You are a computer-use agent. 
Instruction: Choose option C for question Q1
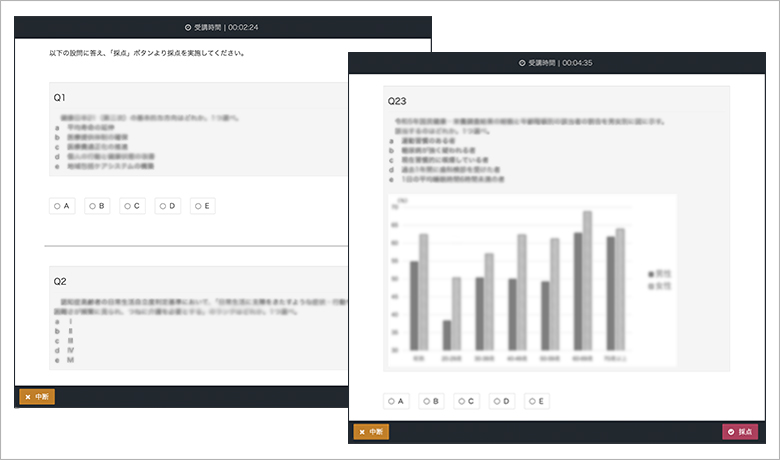(132, 206)
